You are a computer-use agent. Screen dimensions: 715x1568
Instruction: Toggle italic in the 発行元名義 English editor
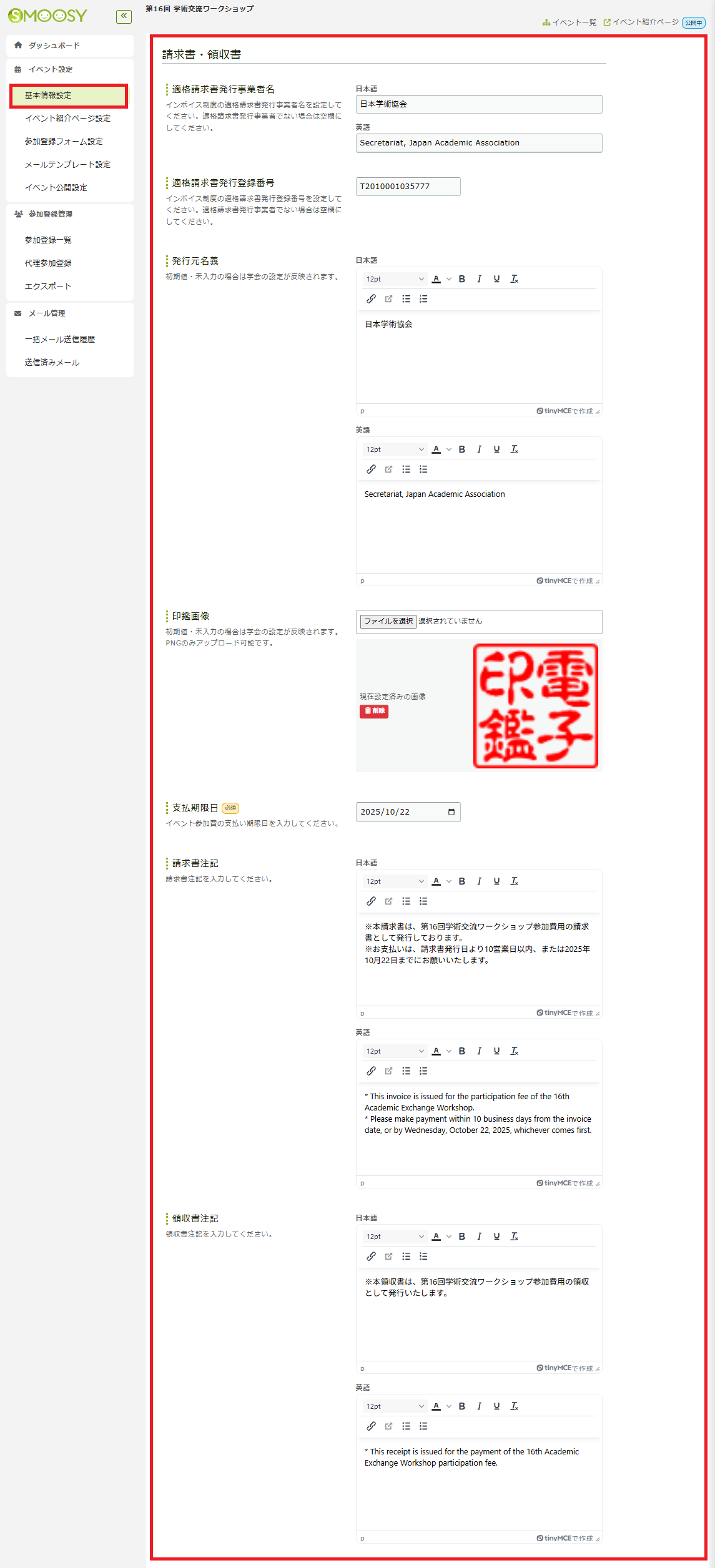(x=479, y=449)
